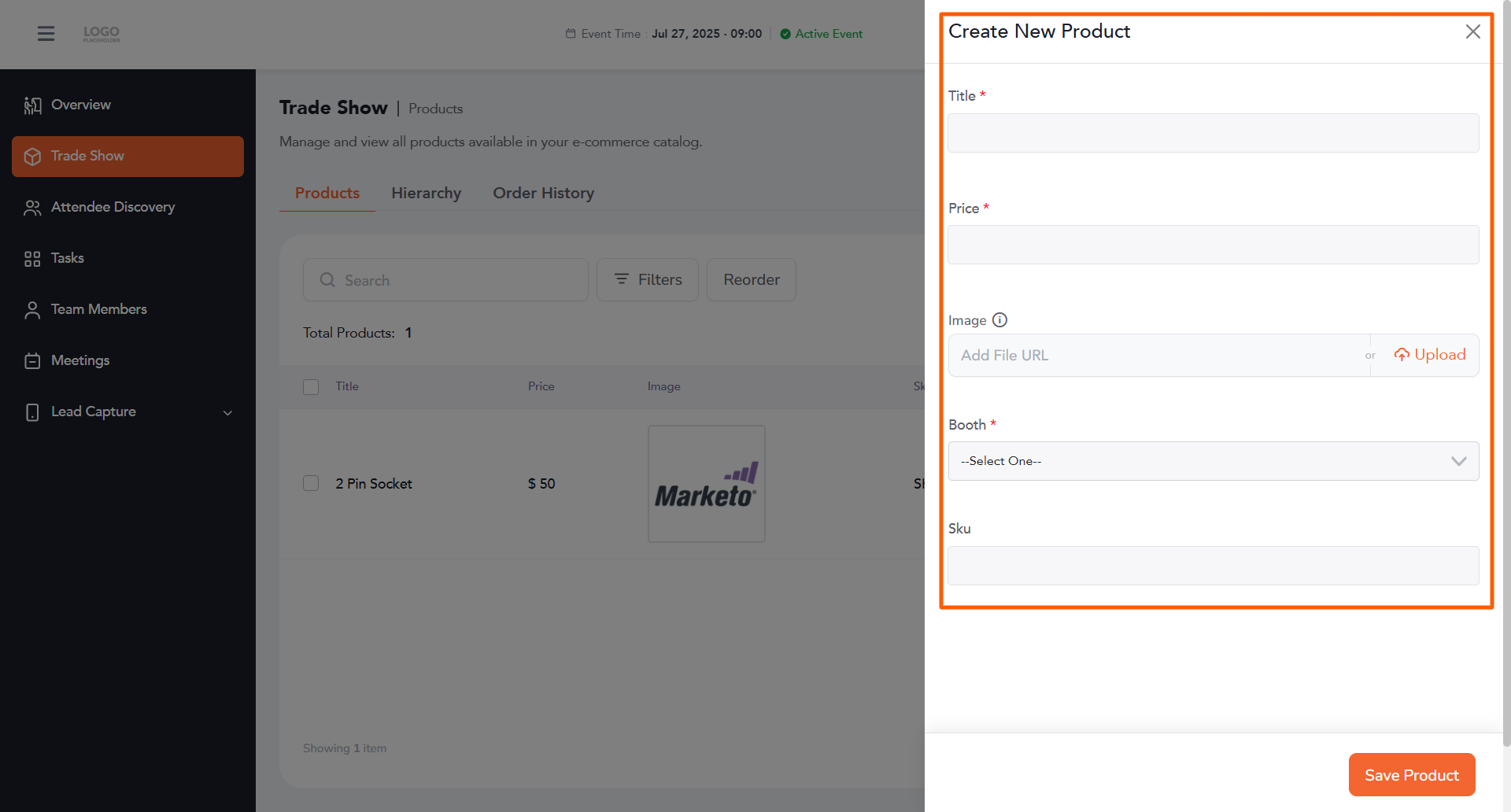Click the product Search box
Viewport: 1511px width, 812px height.
(445, 280)
